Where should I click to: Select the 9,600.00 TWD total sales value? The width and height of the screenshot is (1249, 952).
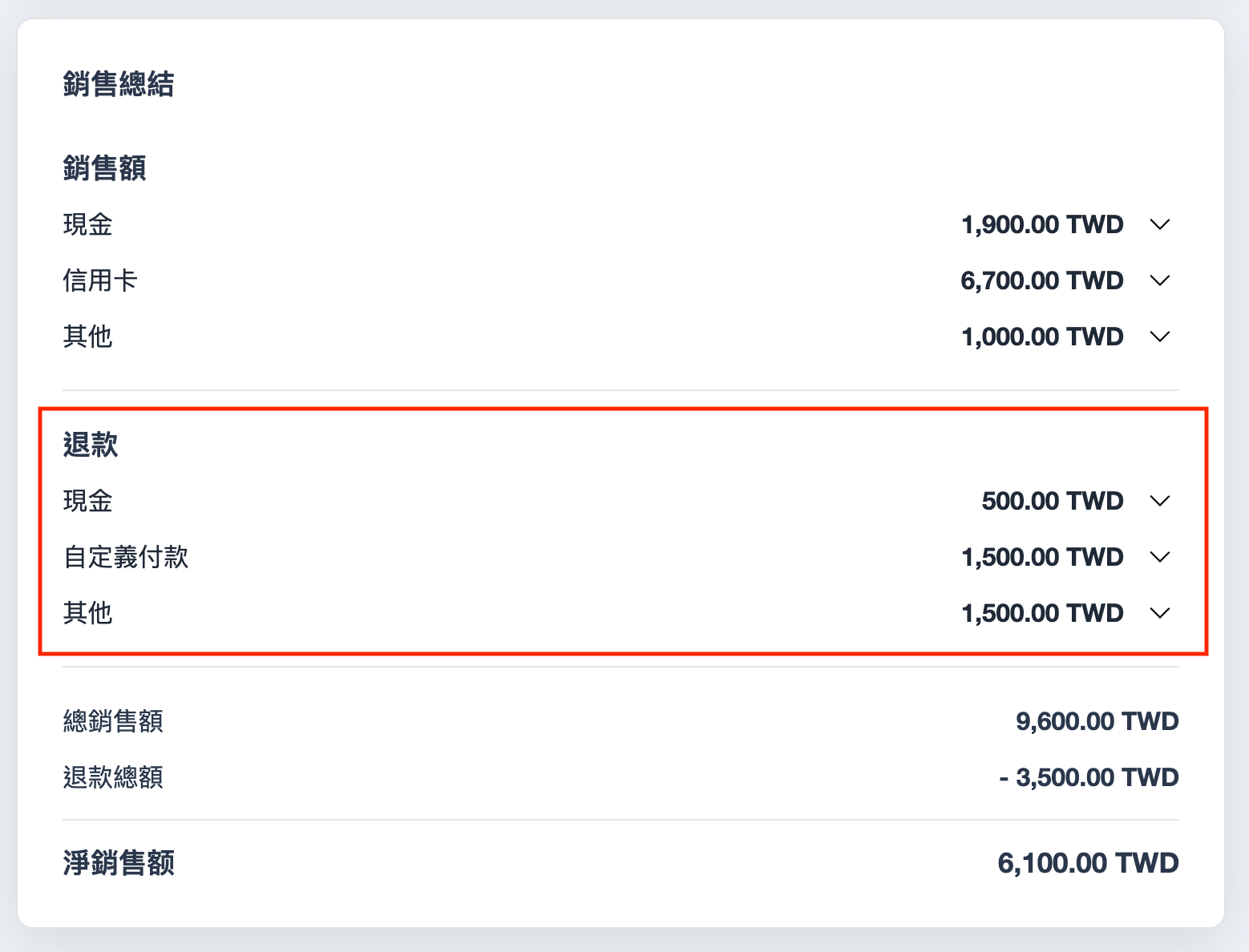[x=1097, y=721]
